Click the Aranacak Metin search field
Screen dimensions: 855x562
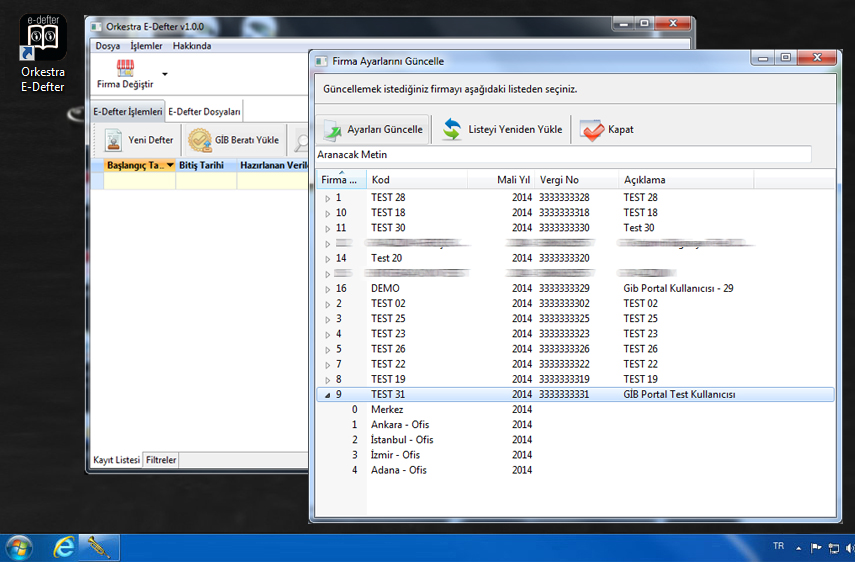pyautogui.click(x=562, y=155)
